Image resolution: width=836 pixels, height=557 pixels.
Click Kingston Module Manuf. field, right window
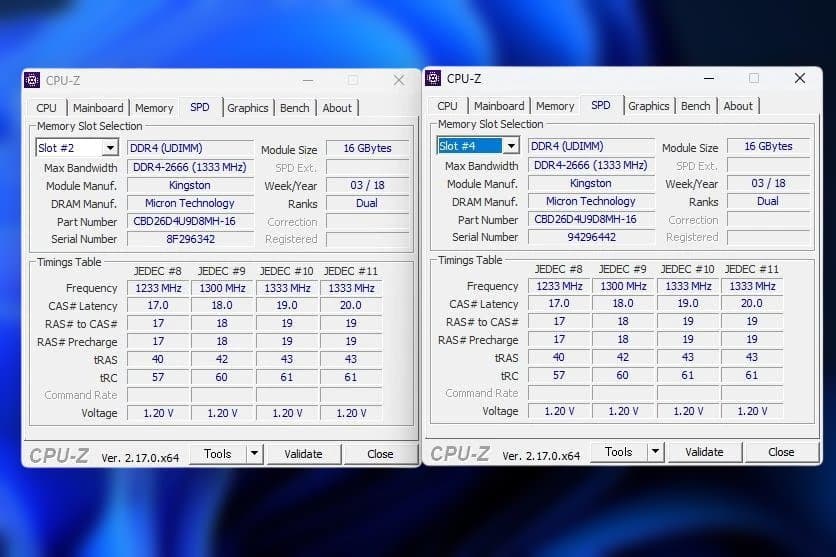click(x=591, y=183)
